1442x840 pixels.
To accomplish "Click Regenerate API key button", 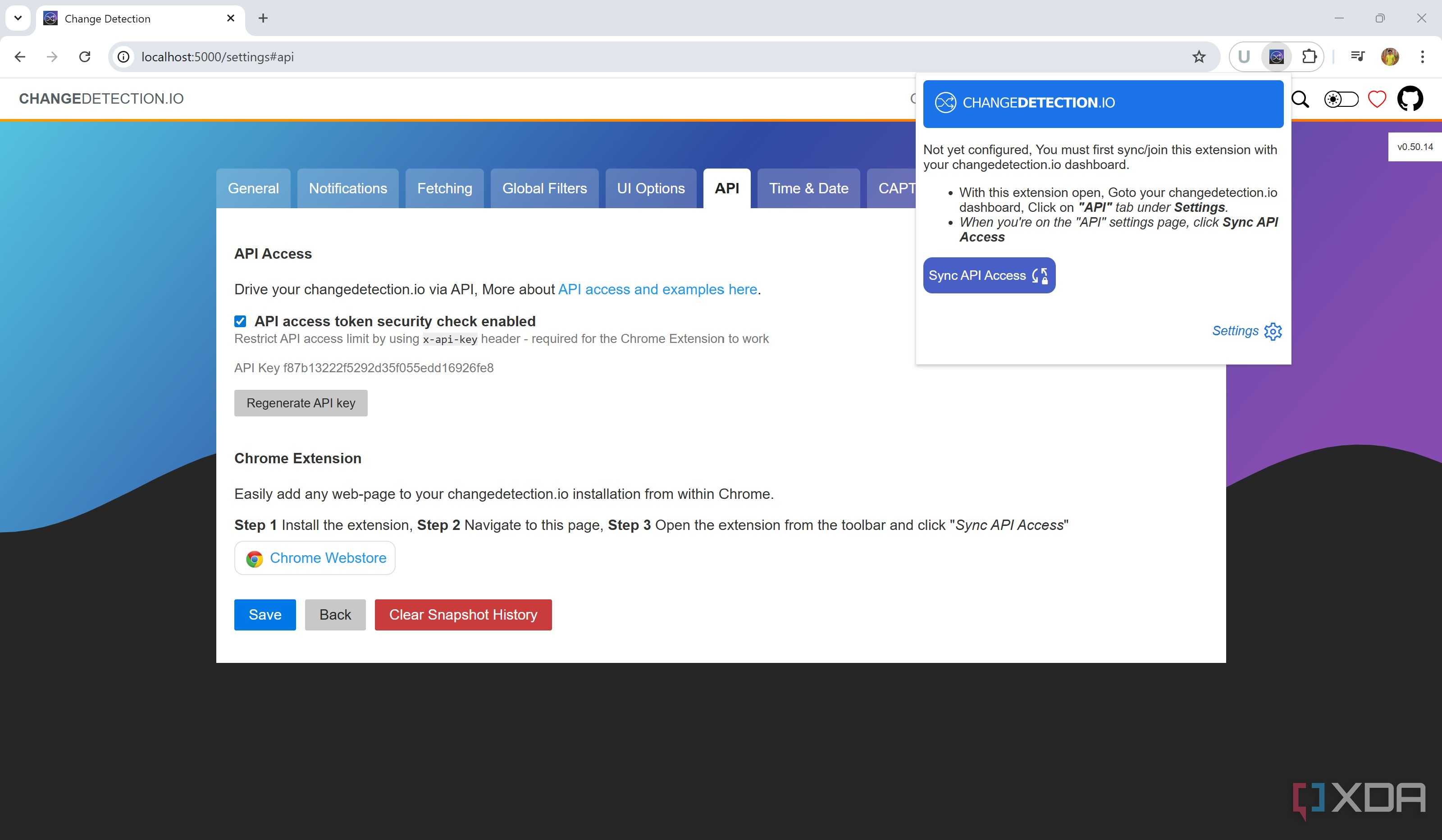I will (301, 403).
